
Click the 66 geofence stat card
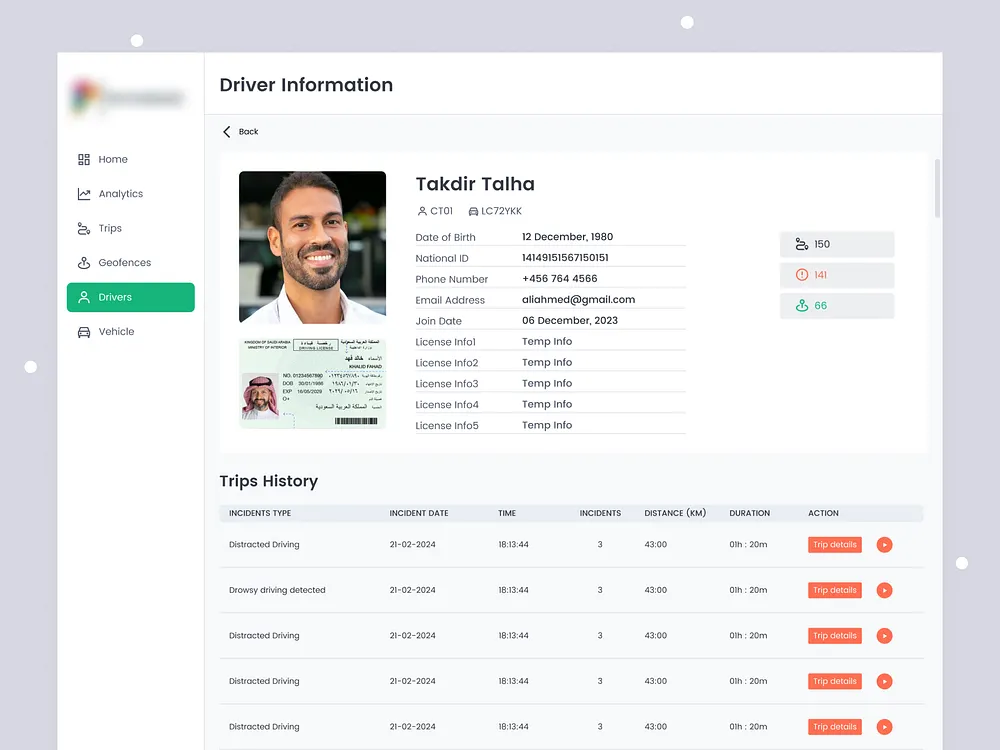[x=837, y=305]
